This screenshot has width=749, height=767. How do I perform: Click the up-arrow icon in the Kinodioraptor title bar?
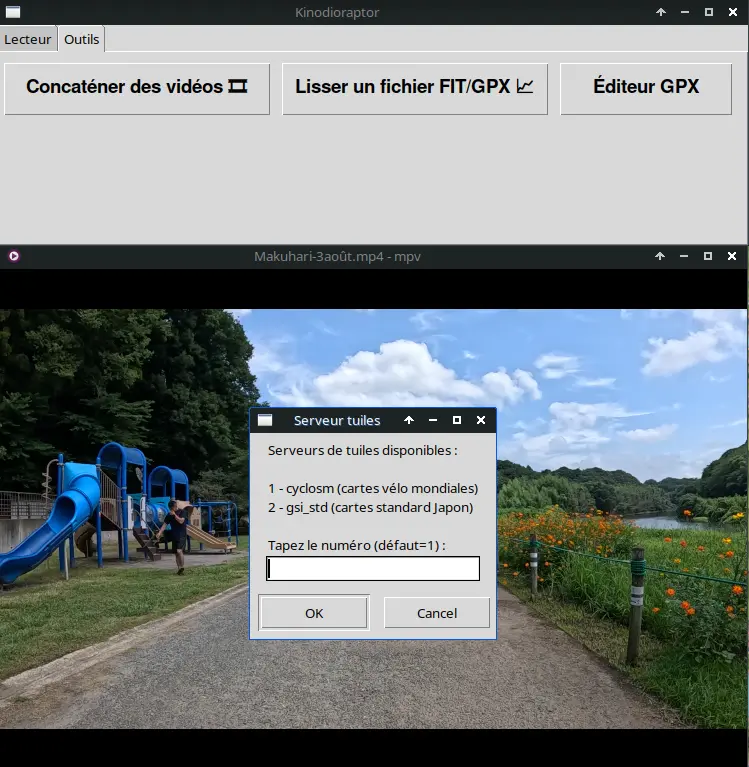[660, 12]
